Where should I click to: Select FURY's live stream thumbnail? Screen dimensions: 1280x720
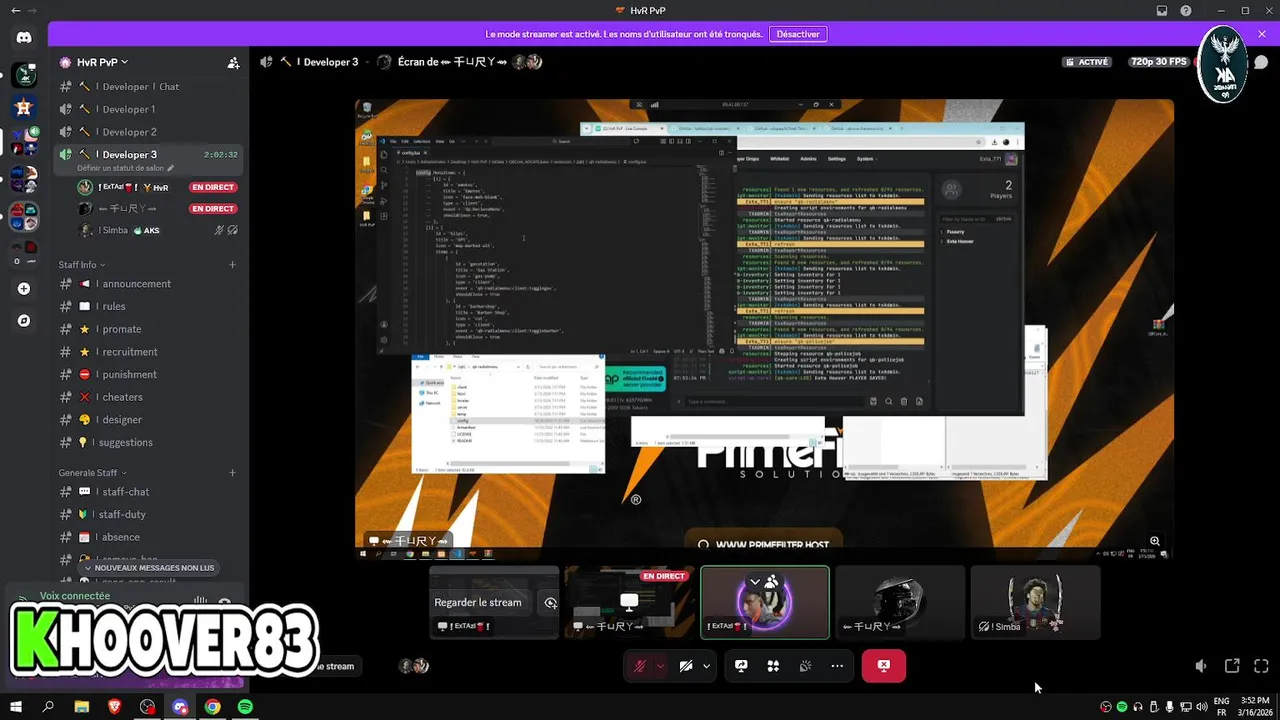(x=629, y=602)
